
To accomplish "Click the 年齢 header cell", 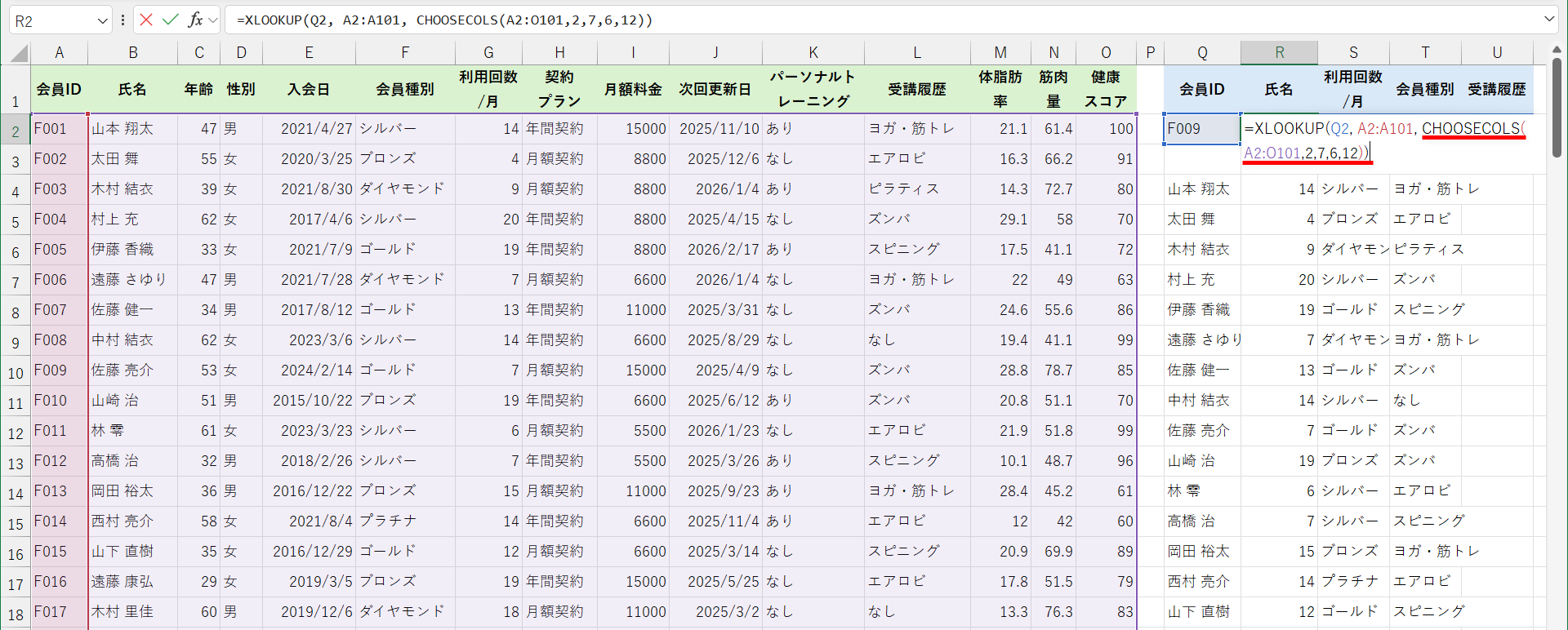I will [198, 89].
